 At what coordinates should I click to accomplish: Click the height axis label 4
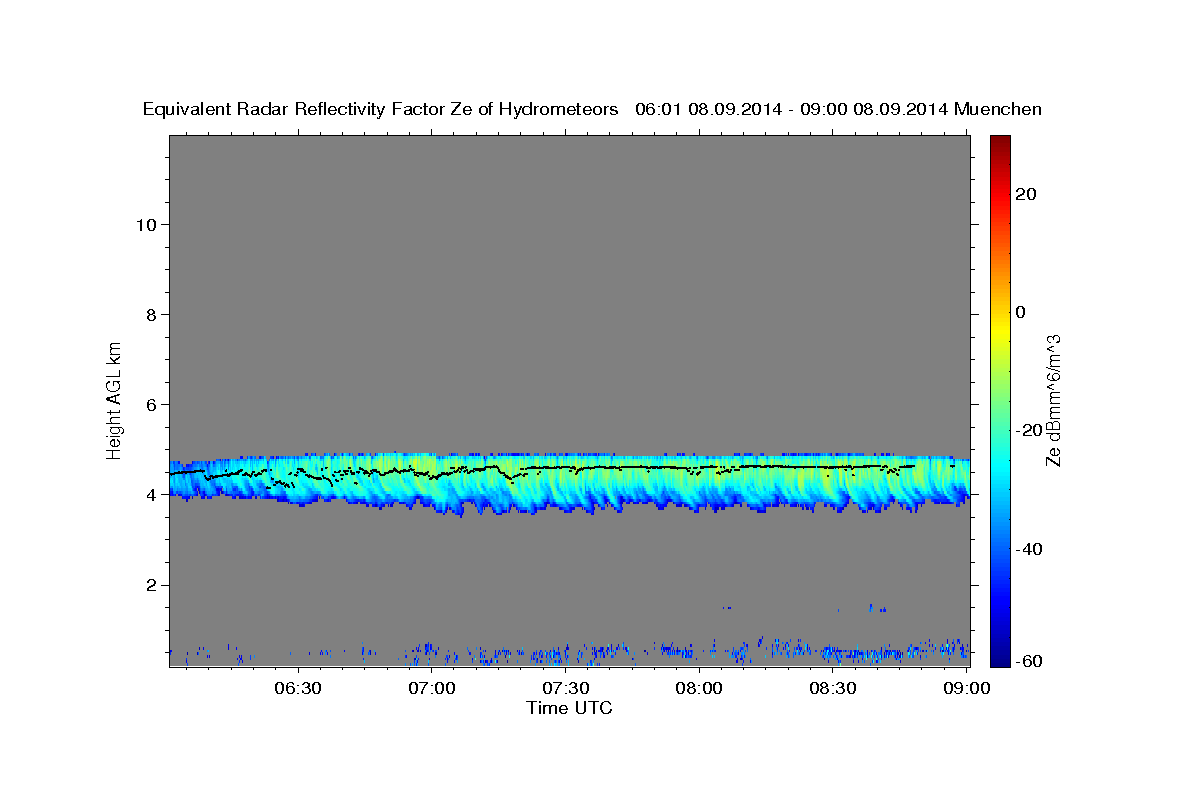coord(150,495)
